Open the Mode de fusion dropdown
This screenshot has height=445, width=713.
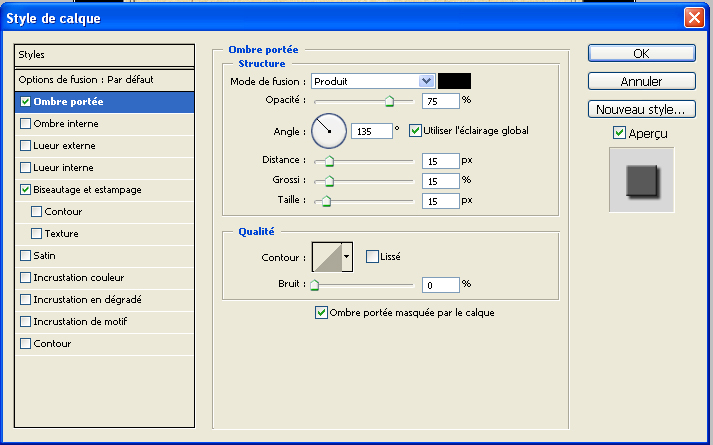373,81
